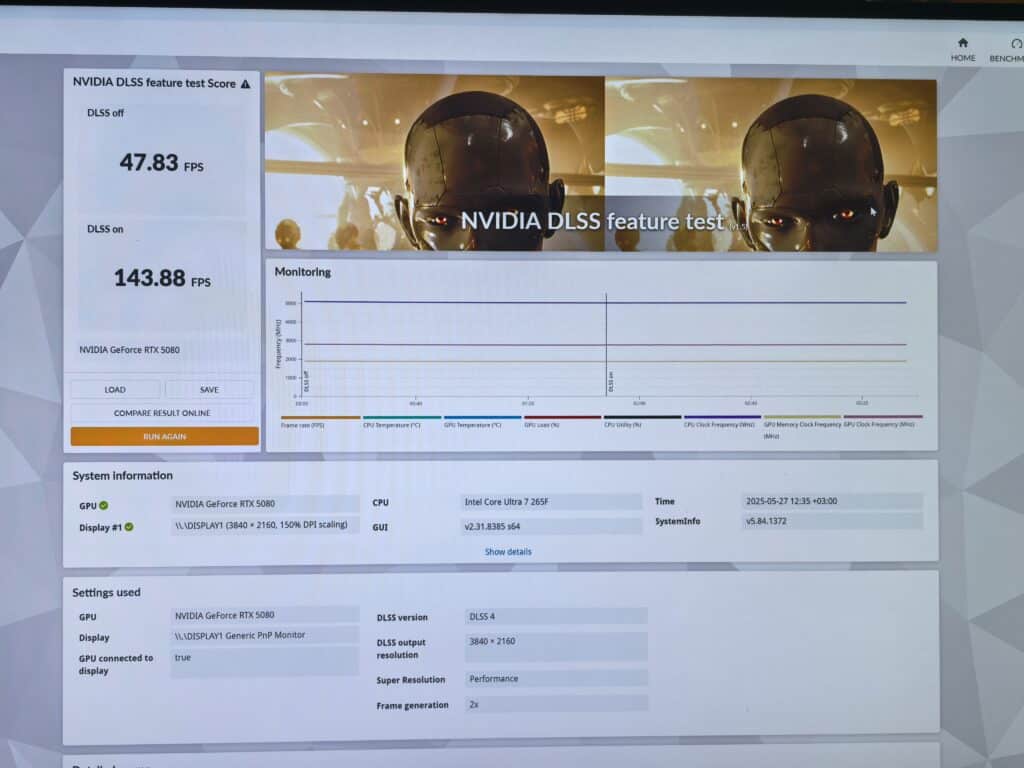Toggle the GPU Memory Clock Frequency legend item
This screenshot has width=1024, height=768.
click(802, 426)
